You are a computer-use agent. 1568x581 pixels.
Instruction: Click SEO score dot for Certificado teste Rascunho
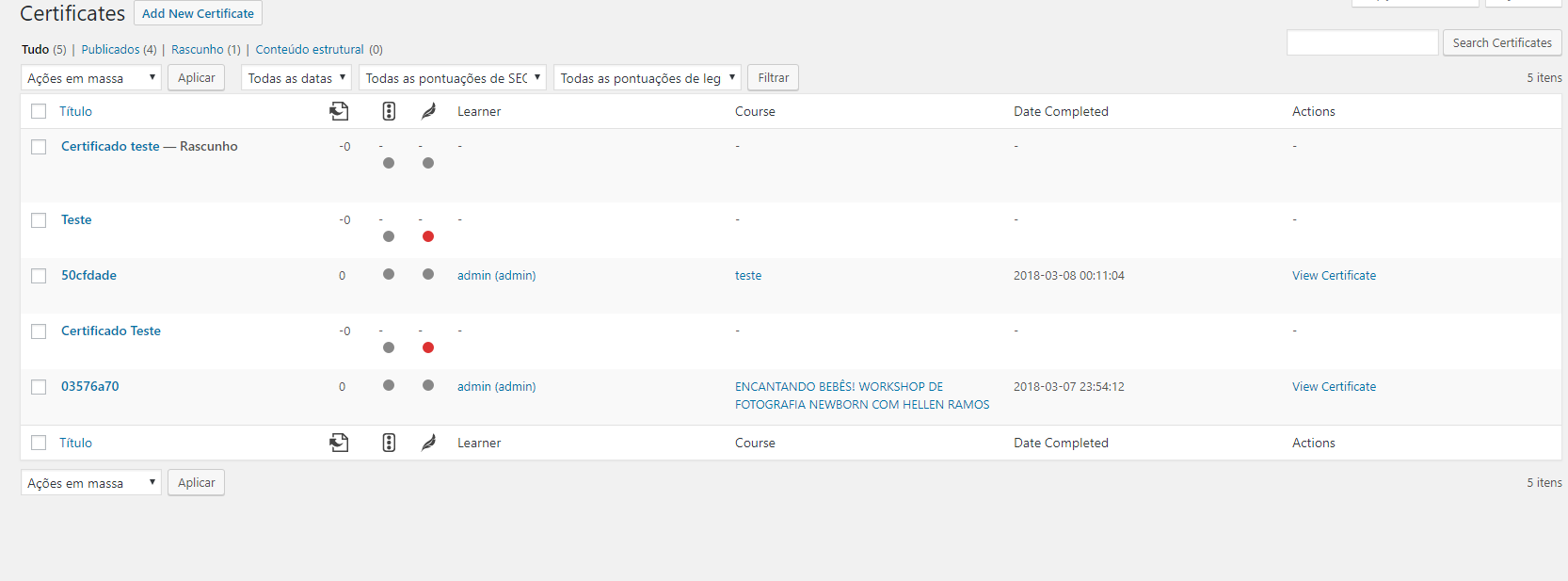[x=389, y=163]
